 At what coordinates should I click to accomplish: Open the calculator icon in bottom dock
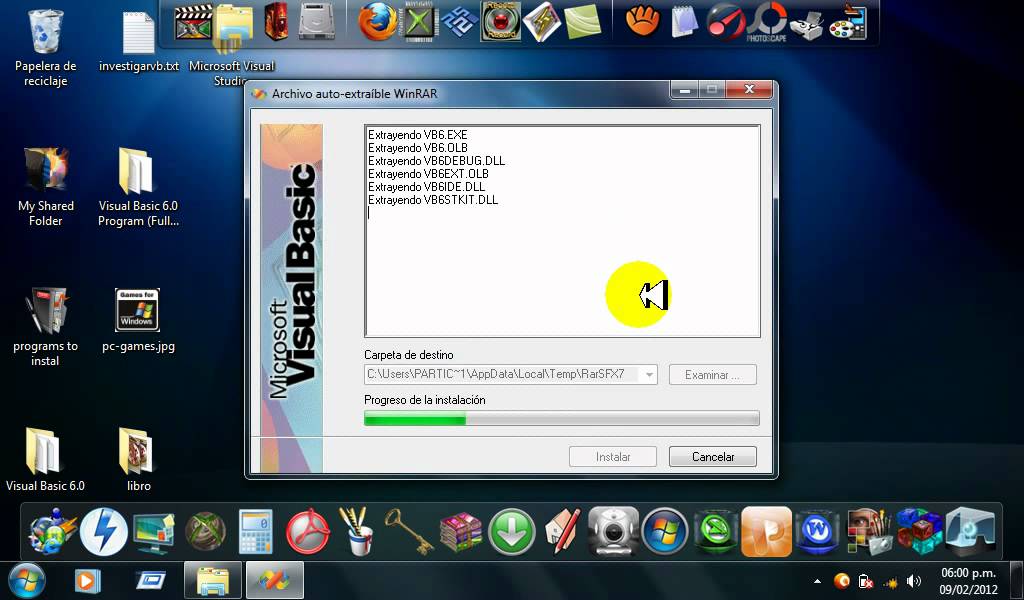(256, 531)
